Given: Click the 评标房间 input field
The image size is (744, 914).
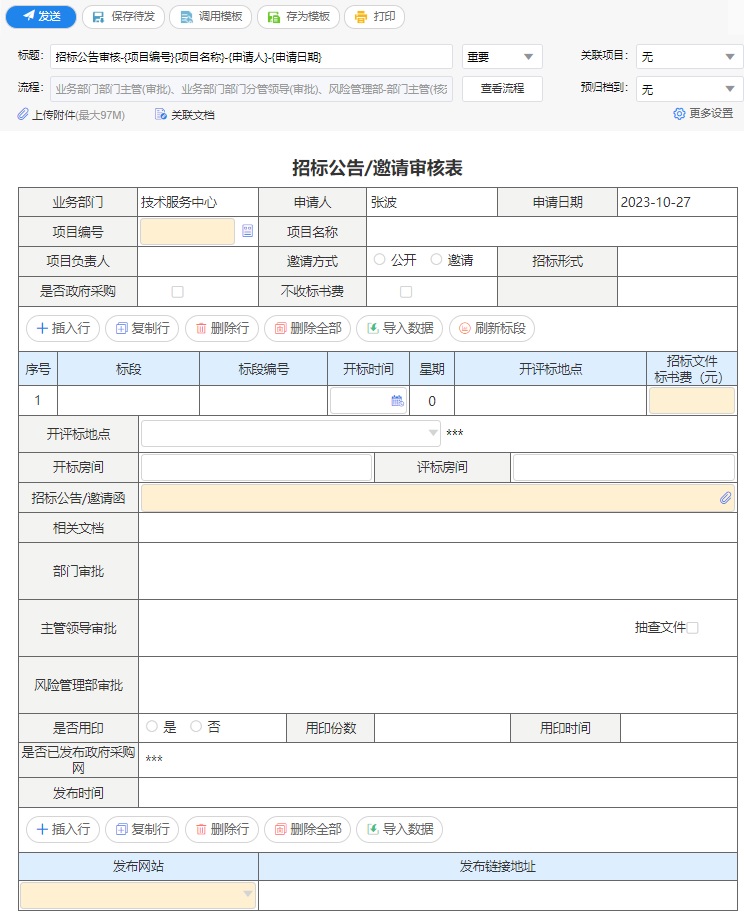Looking at the screenshot, I should [x=623, y=467].
